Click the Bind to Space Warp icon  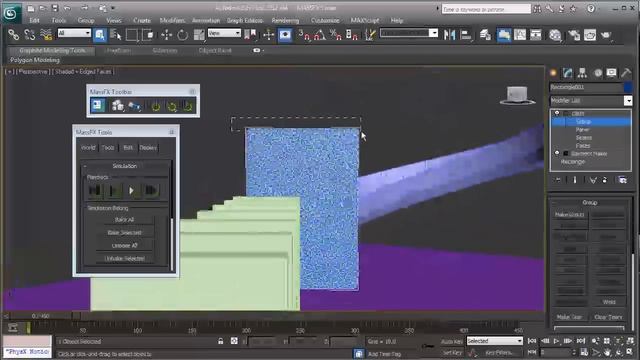coord(47,35)
